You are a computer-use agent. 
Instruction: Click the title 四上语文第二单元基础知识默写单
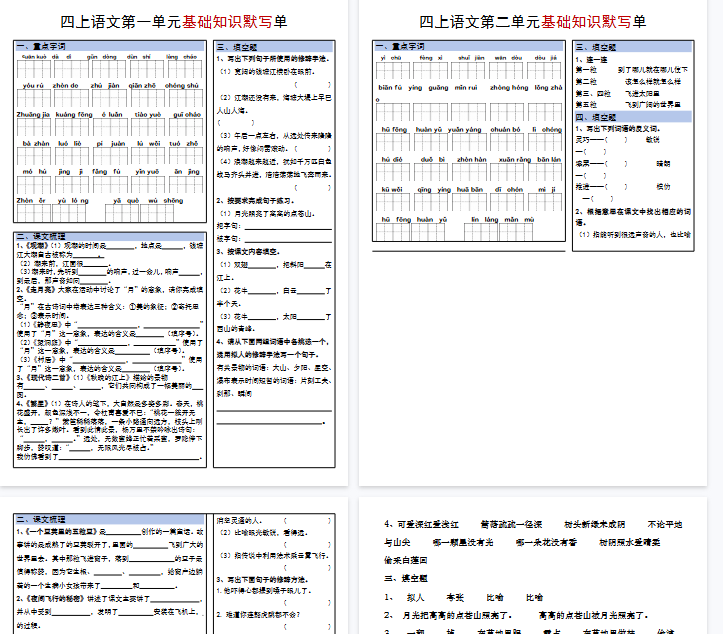click(533, 22)
